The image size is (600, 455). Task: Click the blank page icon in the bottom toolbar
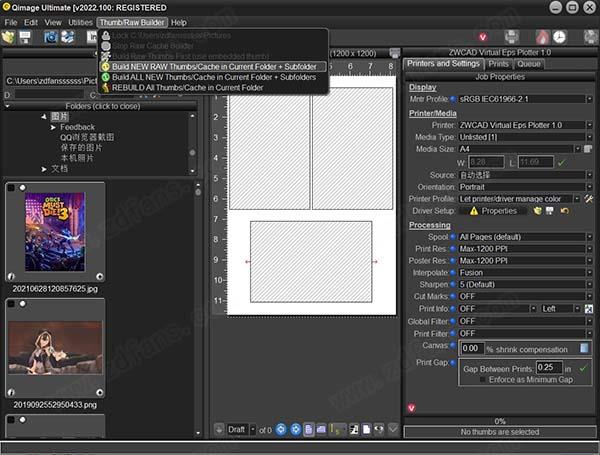367,429
